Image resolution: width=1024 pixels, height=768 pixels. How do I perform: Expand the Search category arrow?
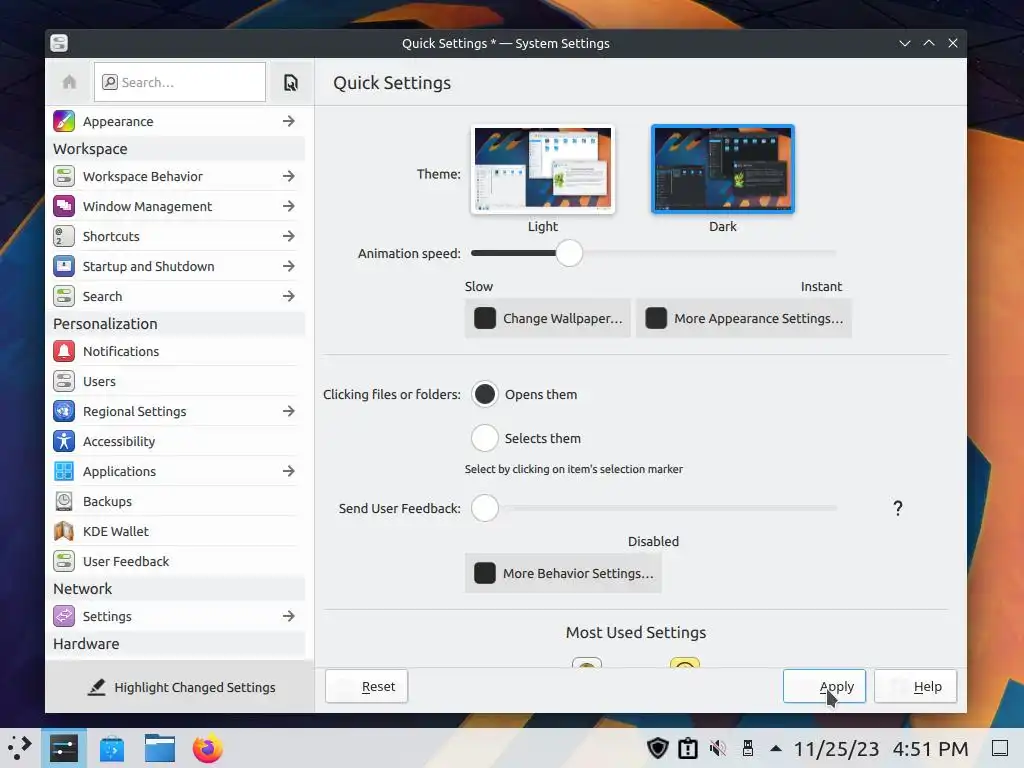(x=289, y=296)
